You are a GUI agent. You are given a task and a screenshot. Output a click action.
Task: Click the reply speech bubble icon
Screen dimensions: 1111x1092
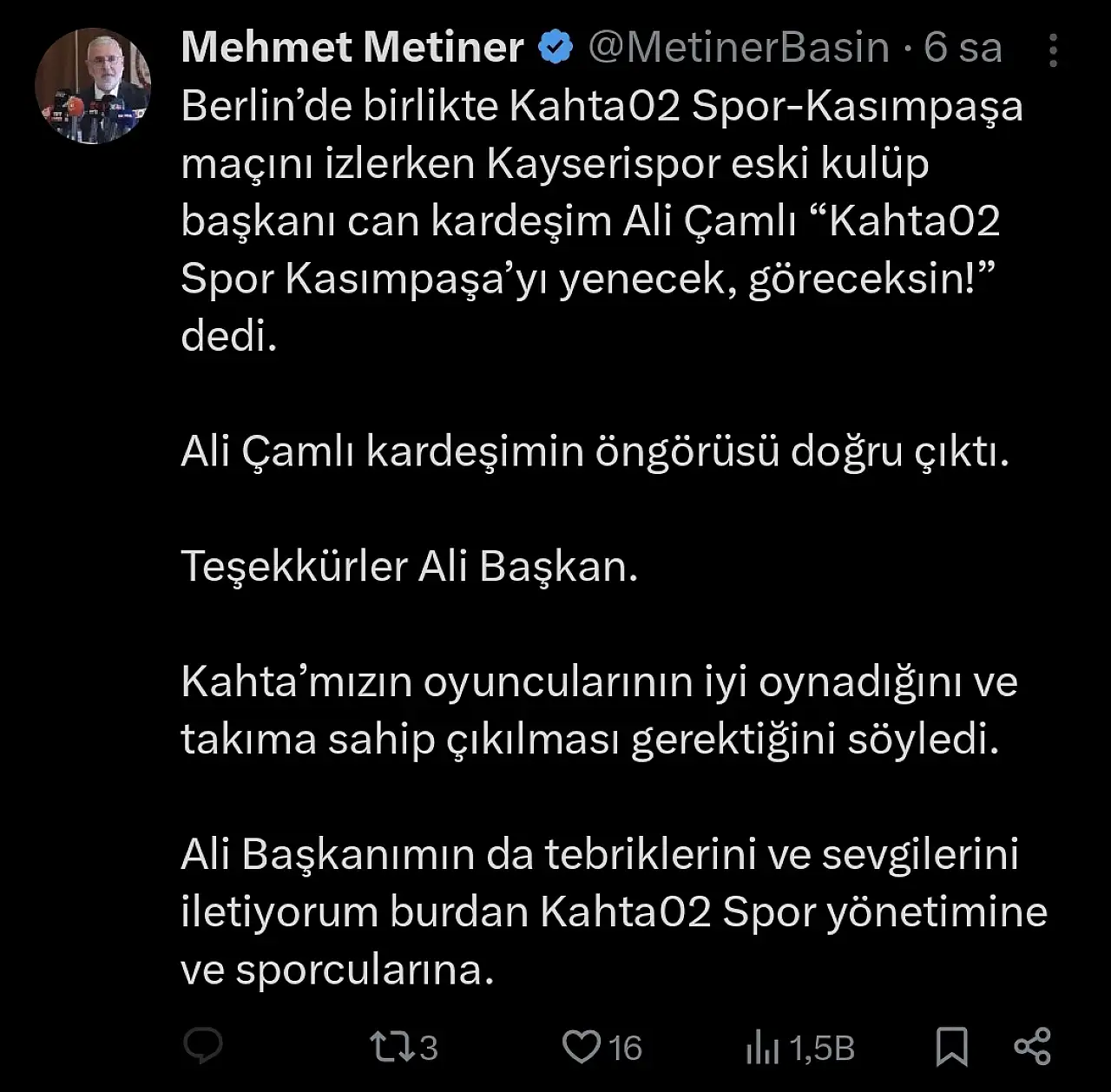[x=203, y=1046]
